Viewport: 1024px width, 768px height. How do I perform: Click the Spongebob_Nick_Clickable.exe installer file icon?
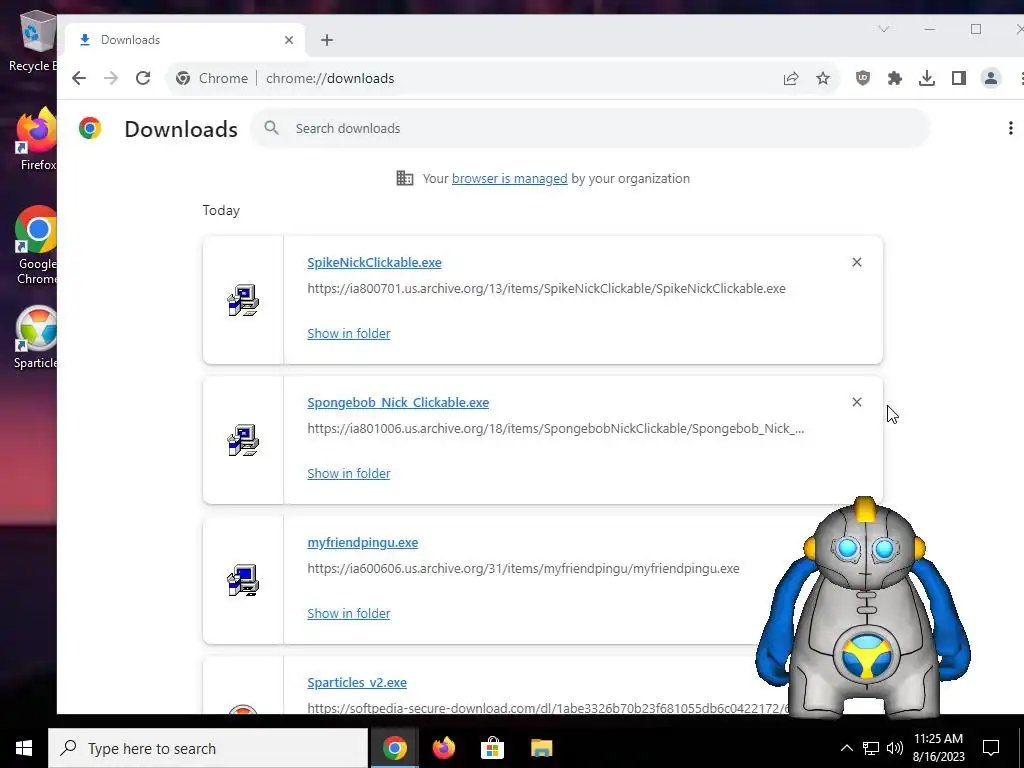[243, 440]
